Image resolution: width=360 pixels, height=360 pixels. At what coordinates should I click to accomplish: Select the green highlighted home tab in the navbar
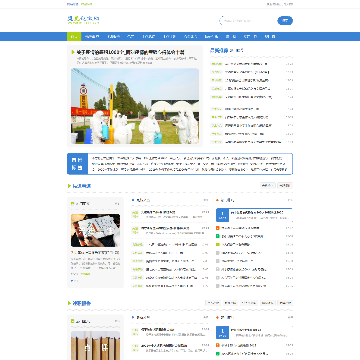74,37
